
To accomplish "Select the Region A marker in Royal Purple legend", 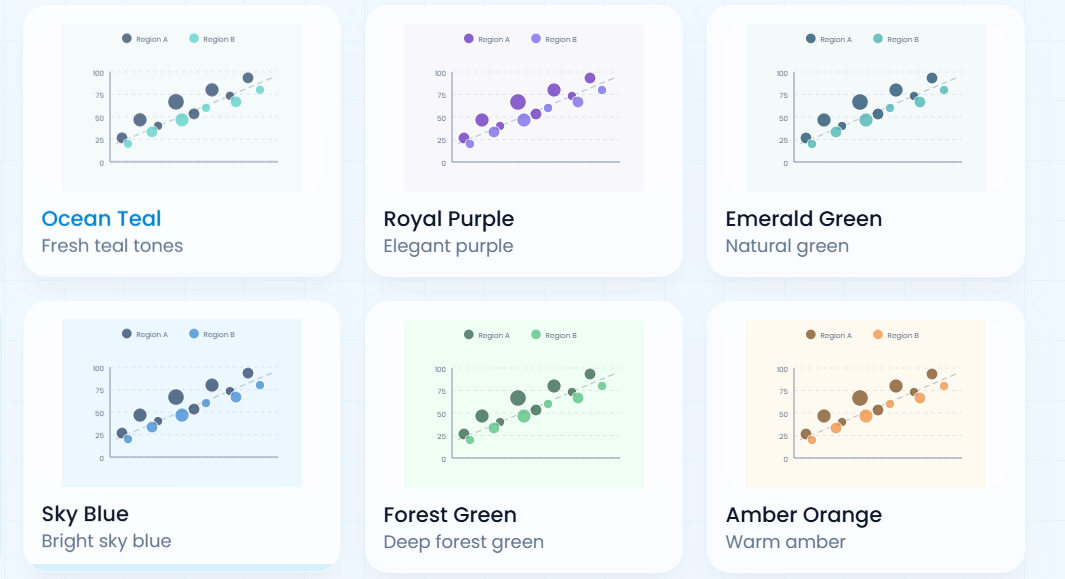I will (x=469, y=39).
